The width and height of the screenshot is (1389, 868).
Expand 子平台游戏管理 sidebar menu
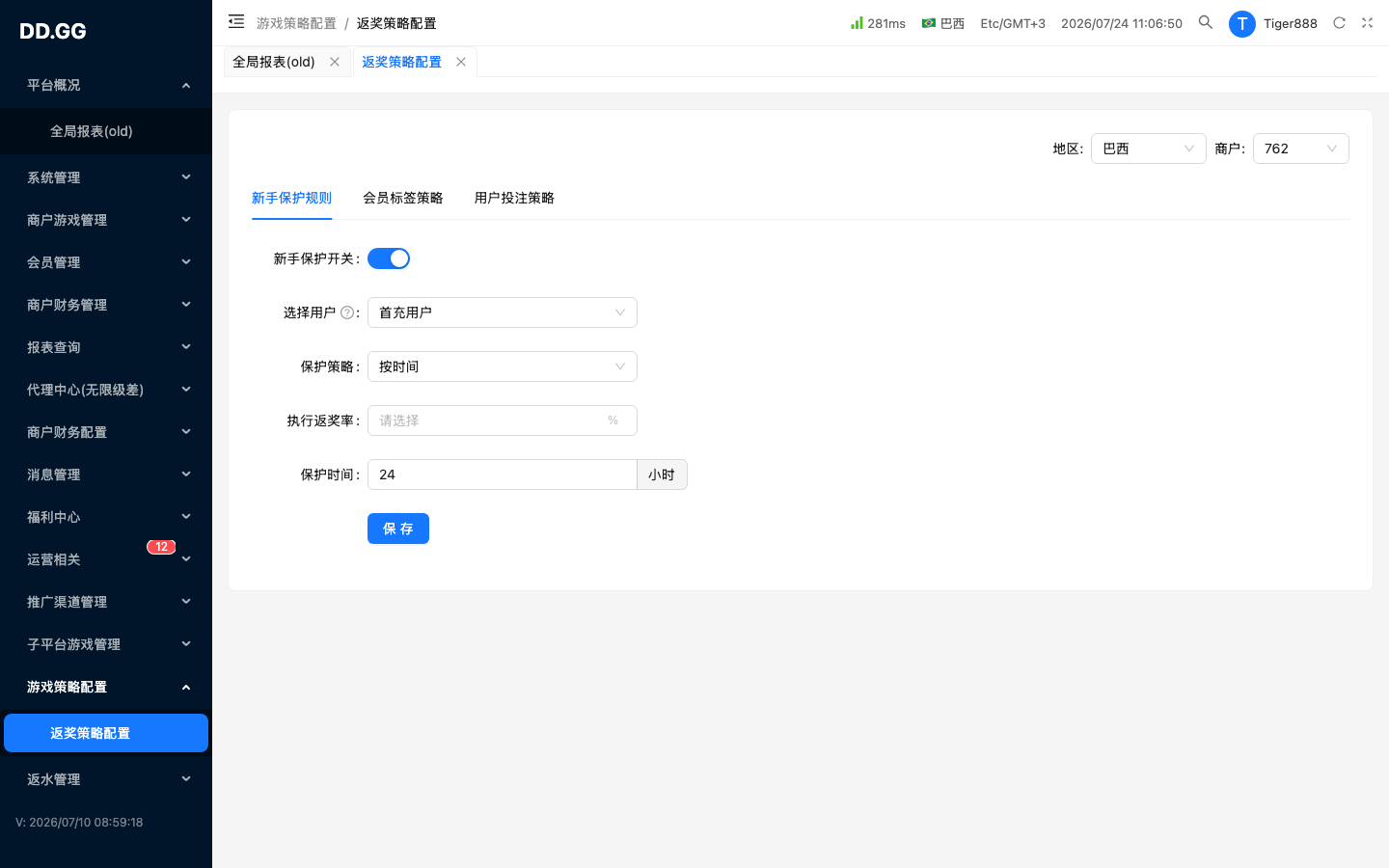(x=106, y=644)
